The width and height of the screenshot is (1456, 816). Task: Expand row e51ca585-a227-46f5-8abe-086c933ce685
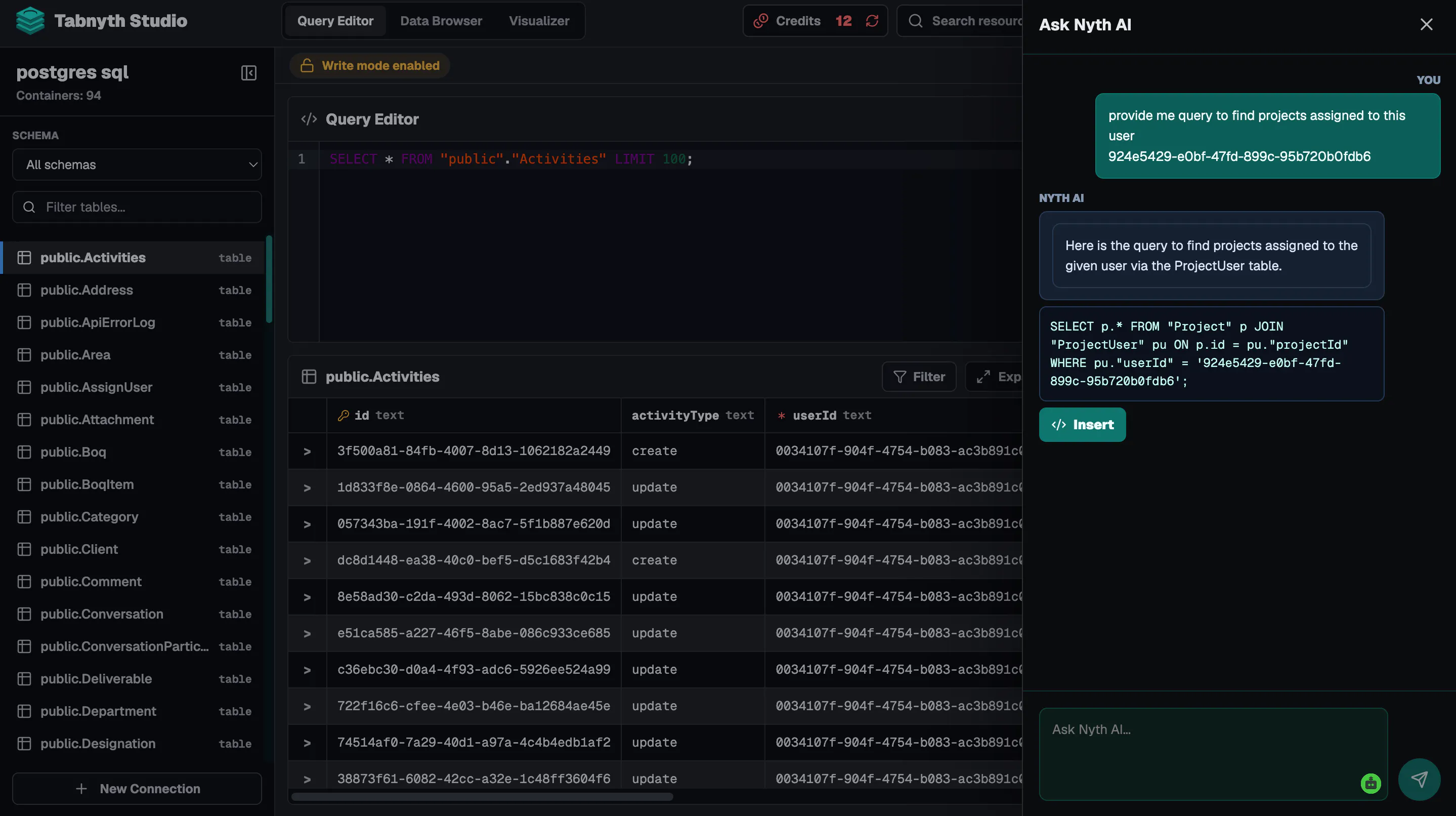click(307, 633)
